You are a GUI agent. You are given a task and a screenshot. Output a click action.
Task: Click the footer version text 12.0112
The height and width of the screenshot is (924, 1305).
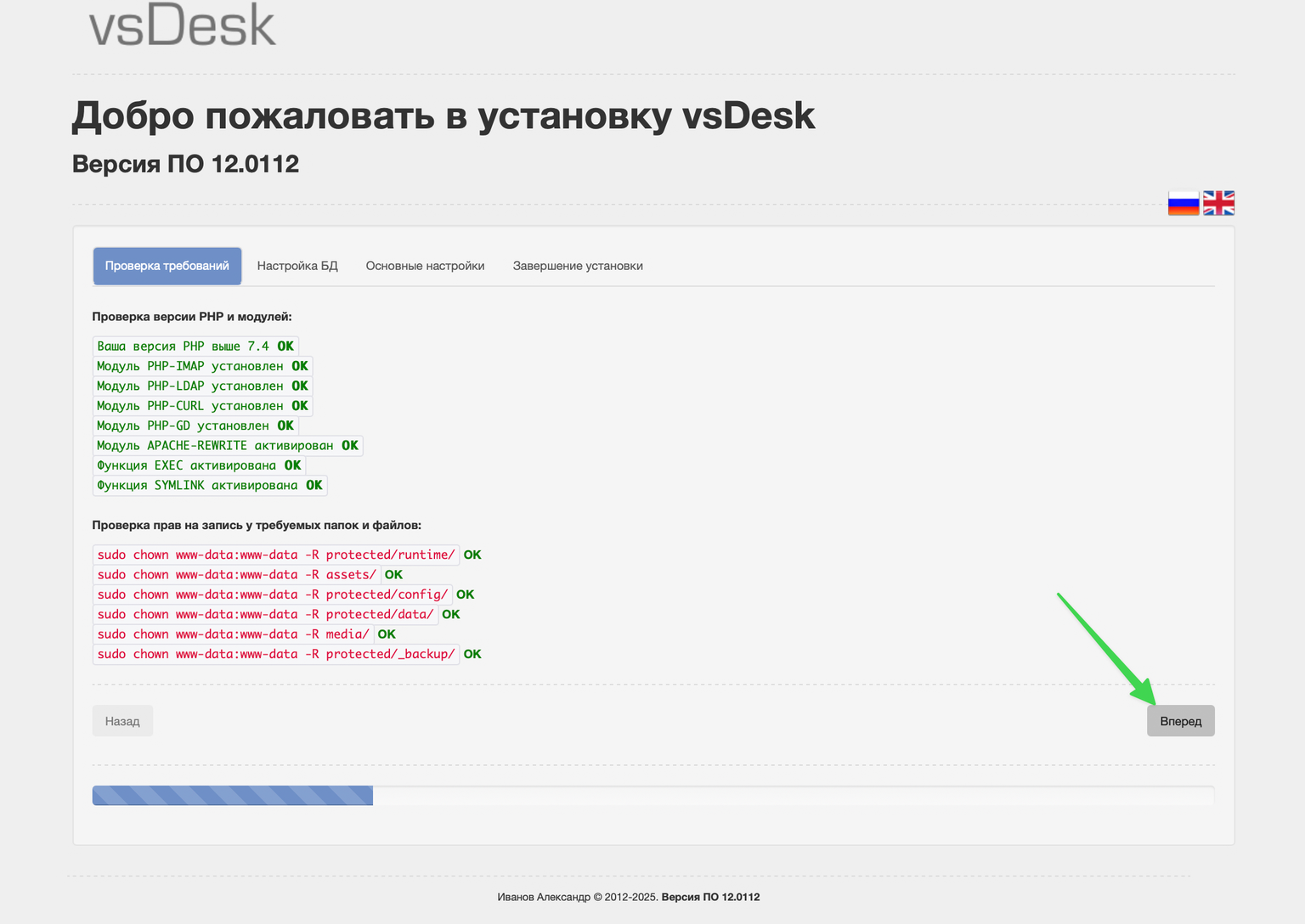(710, 897)
